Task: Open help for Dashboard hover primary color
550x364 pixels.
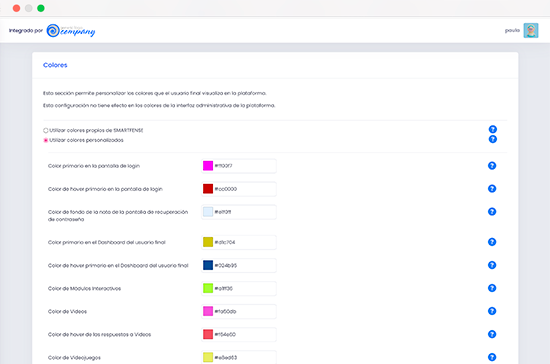Action: pos(492,265)
